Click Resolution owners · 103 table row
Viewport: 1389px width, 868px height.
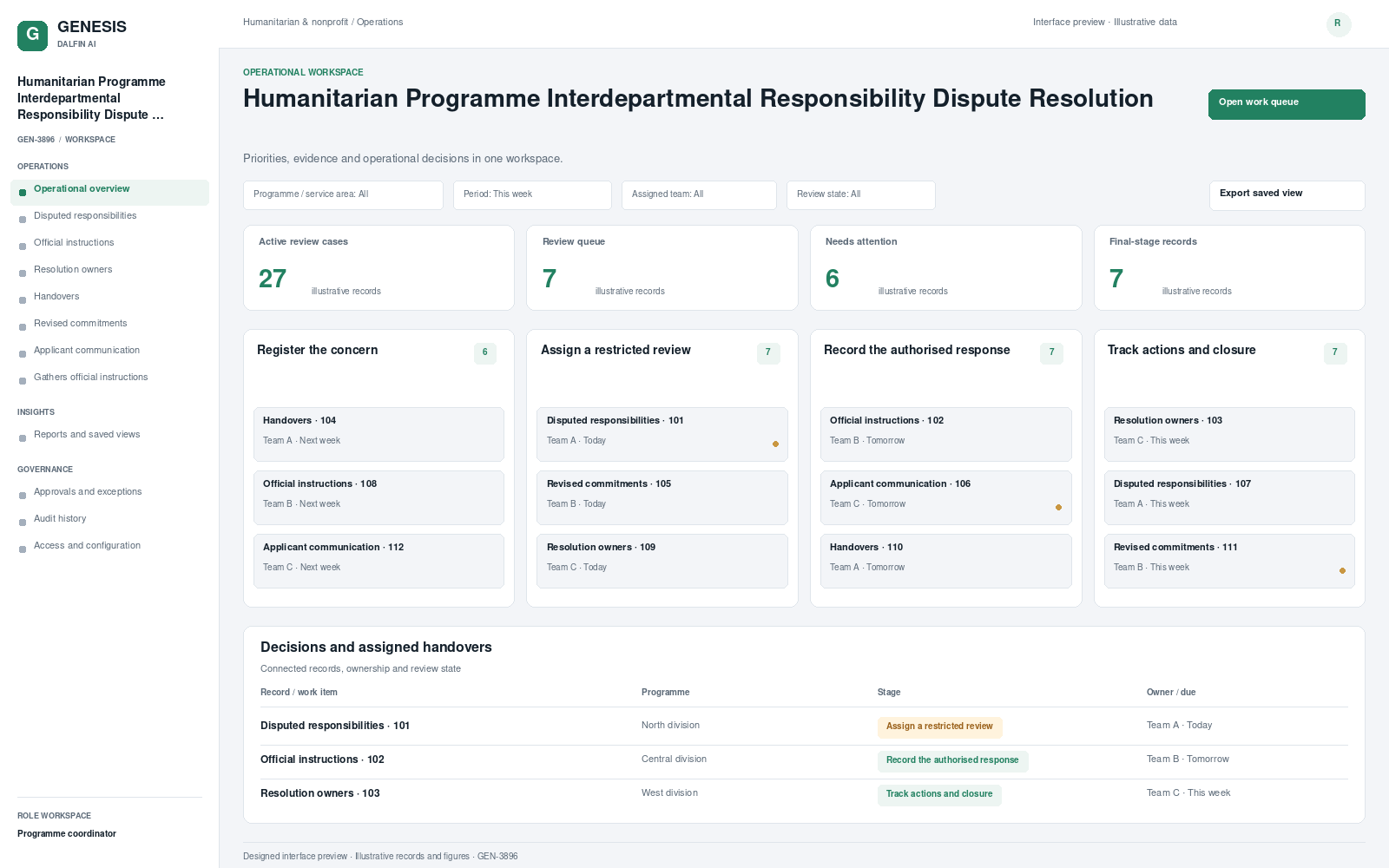pos(804,794)
